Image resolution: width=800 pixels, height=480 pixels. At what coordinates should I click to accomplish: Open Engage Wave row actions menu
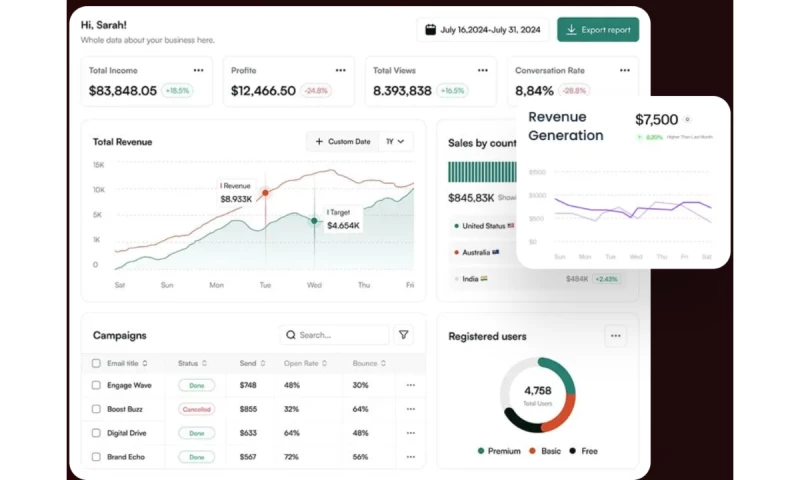pyautogui.click(x=410, y=385)
